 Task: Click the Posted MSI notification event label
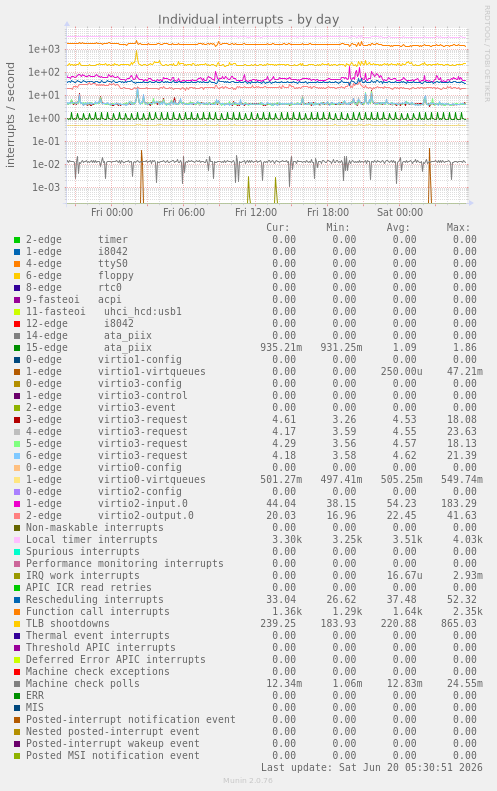[x=113, y=756]
